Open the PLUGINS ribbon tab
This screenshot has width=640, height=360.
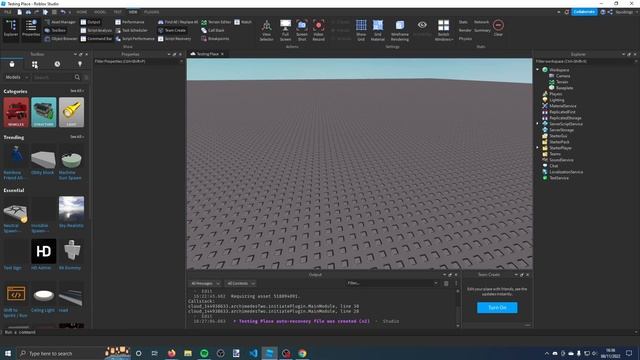(151, 12)
